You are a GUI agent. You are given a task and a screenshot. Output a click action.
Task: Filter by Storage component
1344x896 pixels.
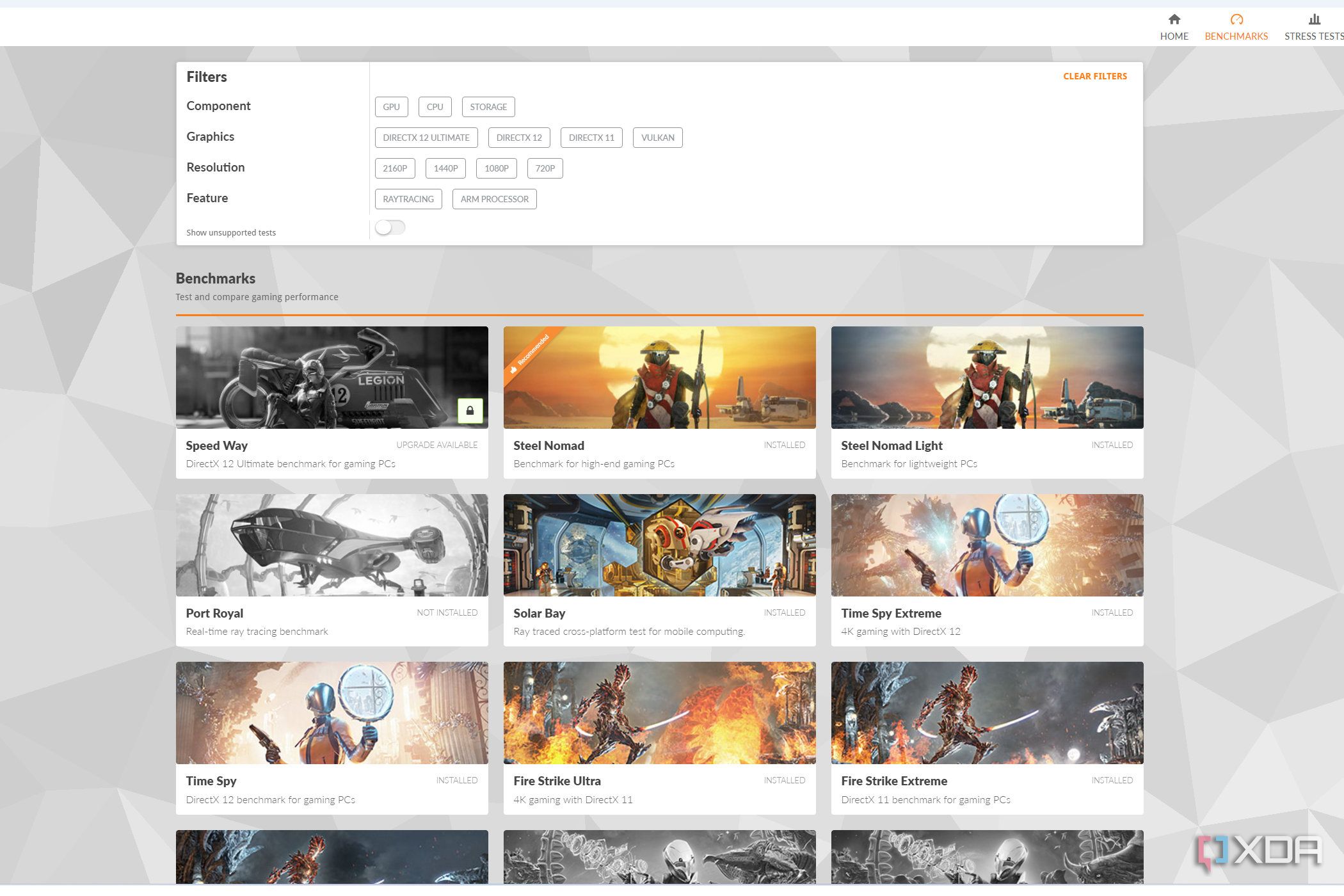(x=488, y=107)
